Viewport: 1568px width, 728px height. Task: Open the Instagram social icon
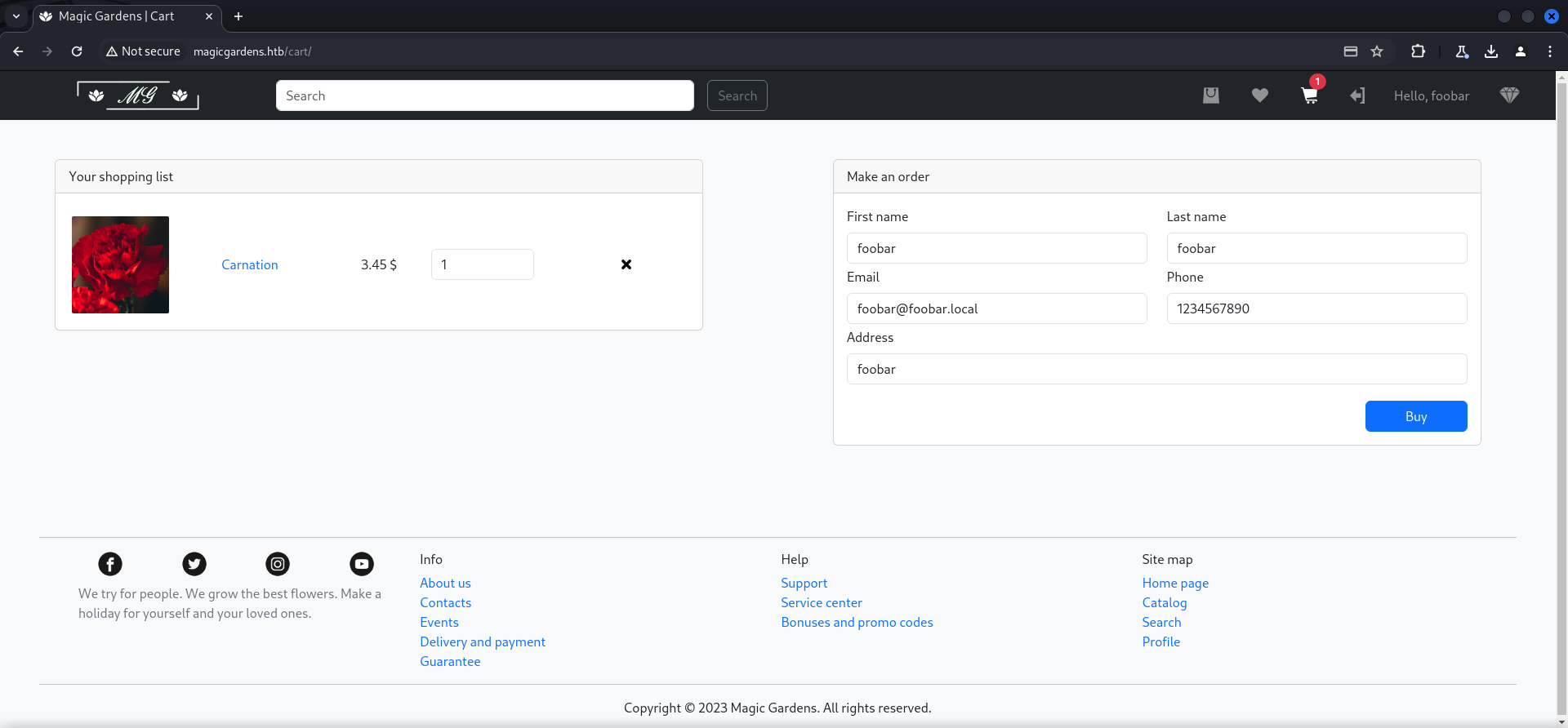tap(278, 564)
